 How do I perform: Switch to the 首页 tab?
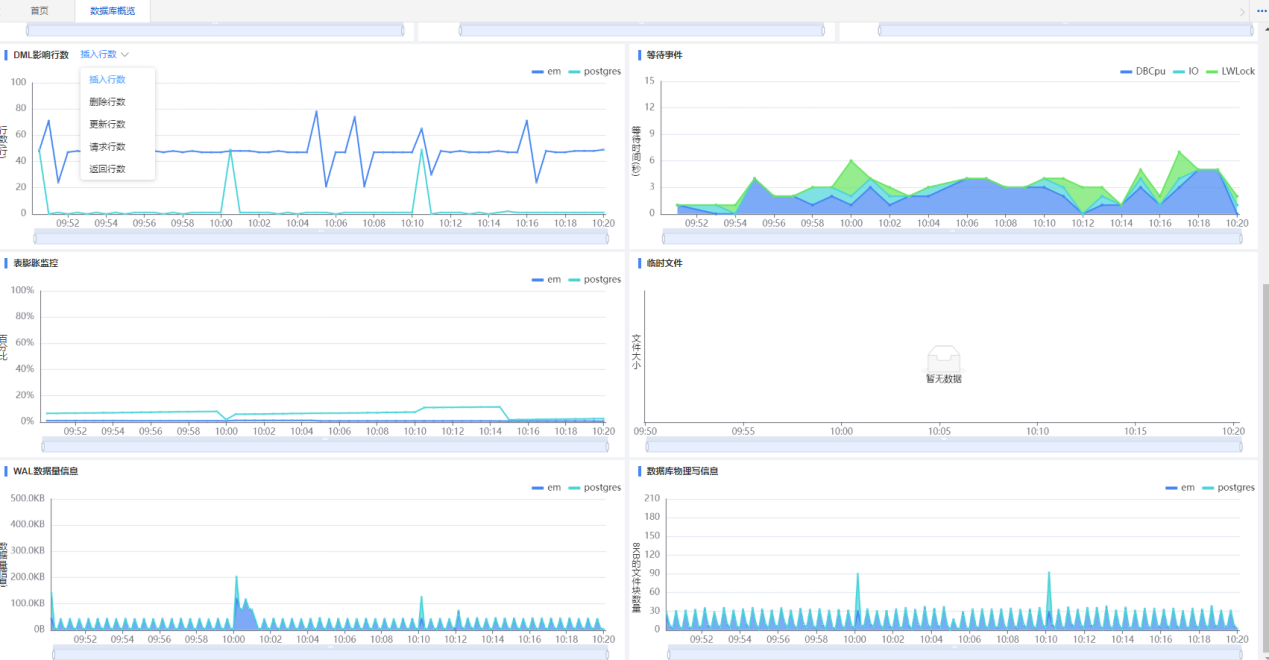click(39, 11)
